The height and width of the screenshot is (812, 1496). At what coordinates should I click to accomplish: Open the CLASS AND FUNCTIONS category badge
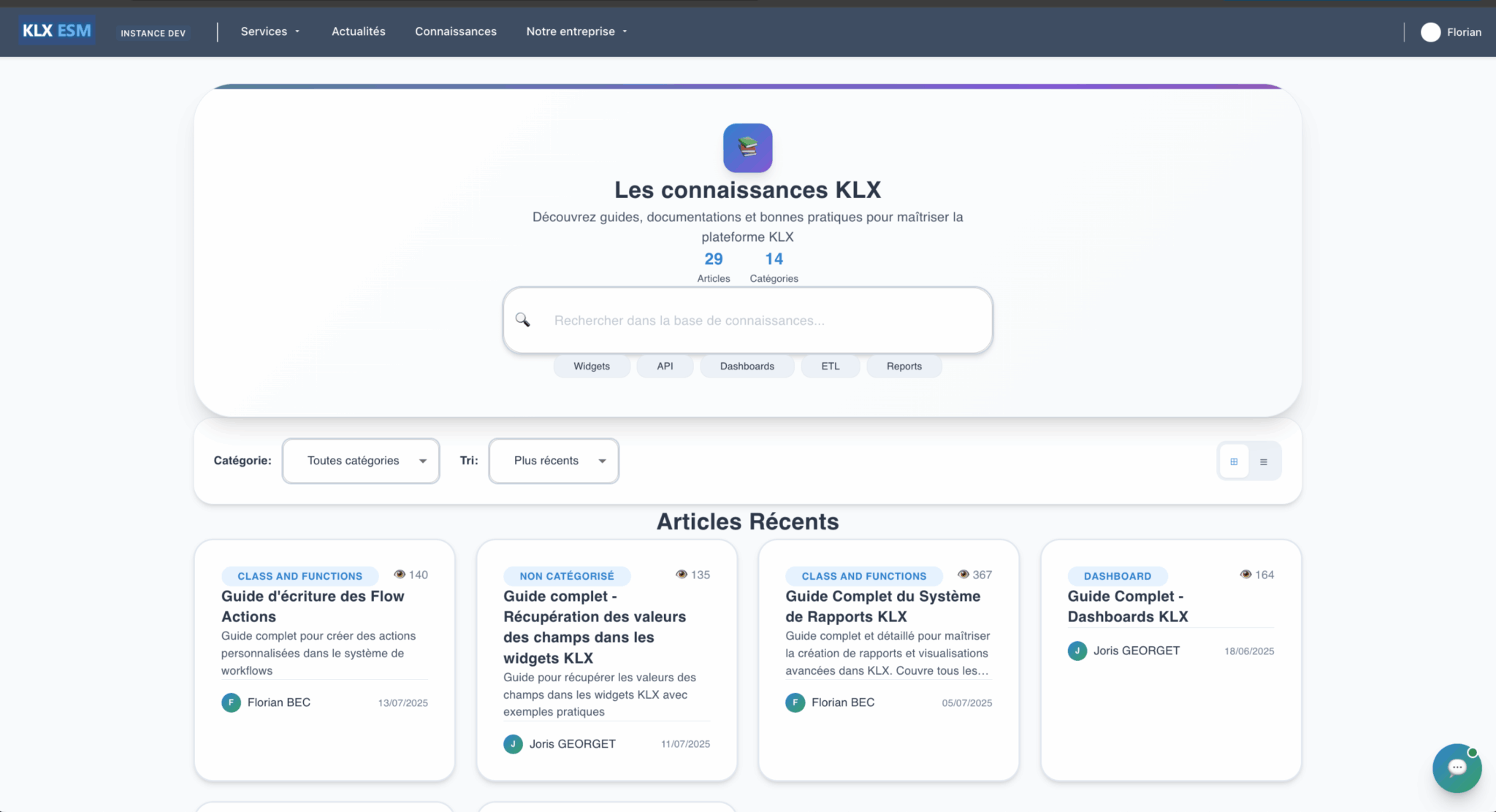tap(299, 575)
